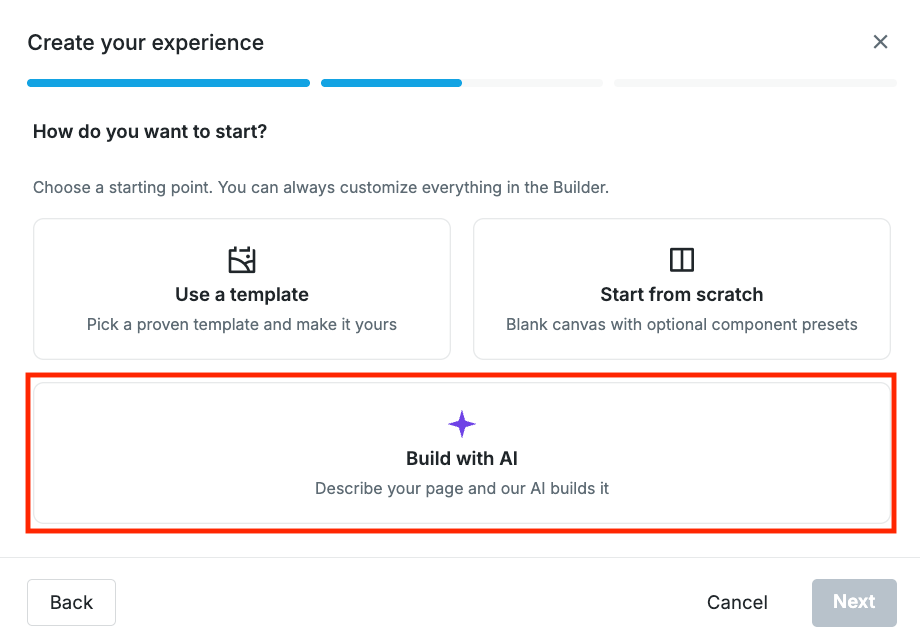Click the unfilled grey half of the second progress segment
Screen dimensions: 920x640
(533, 83)
